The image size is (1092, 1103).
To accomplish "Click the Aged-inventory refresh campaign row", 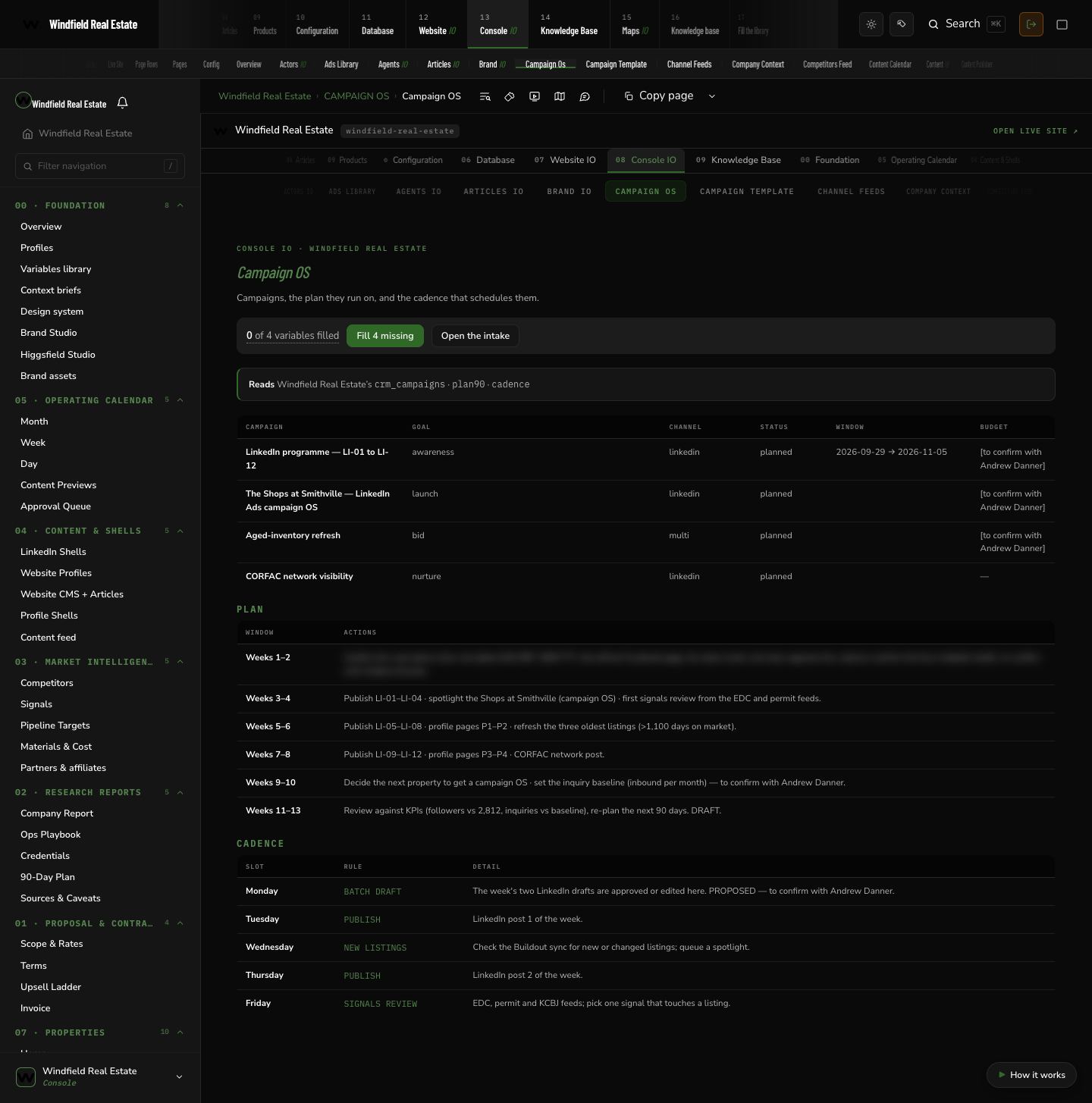I will (645, 542).
